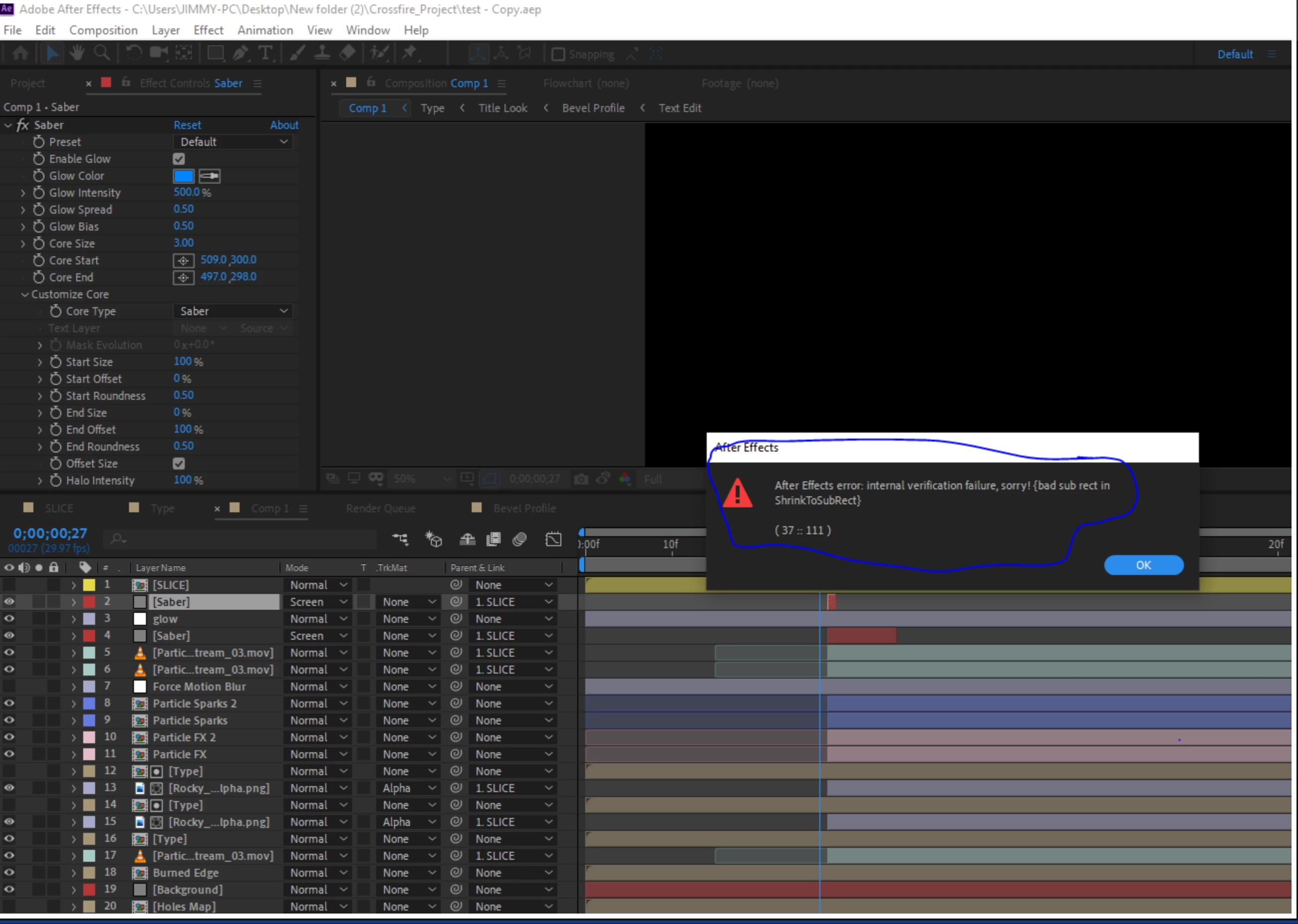The width and height of the screenshot is (1298, 924).
Task: Click the Home icon in toolbar
Action: point(20,53)
